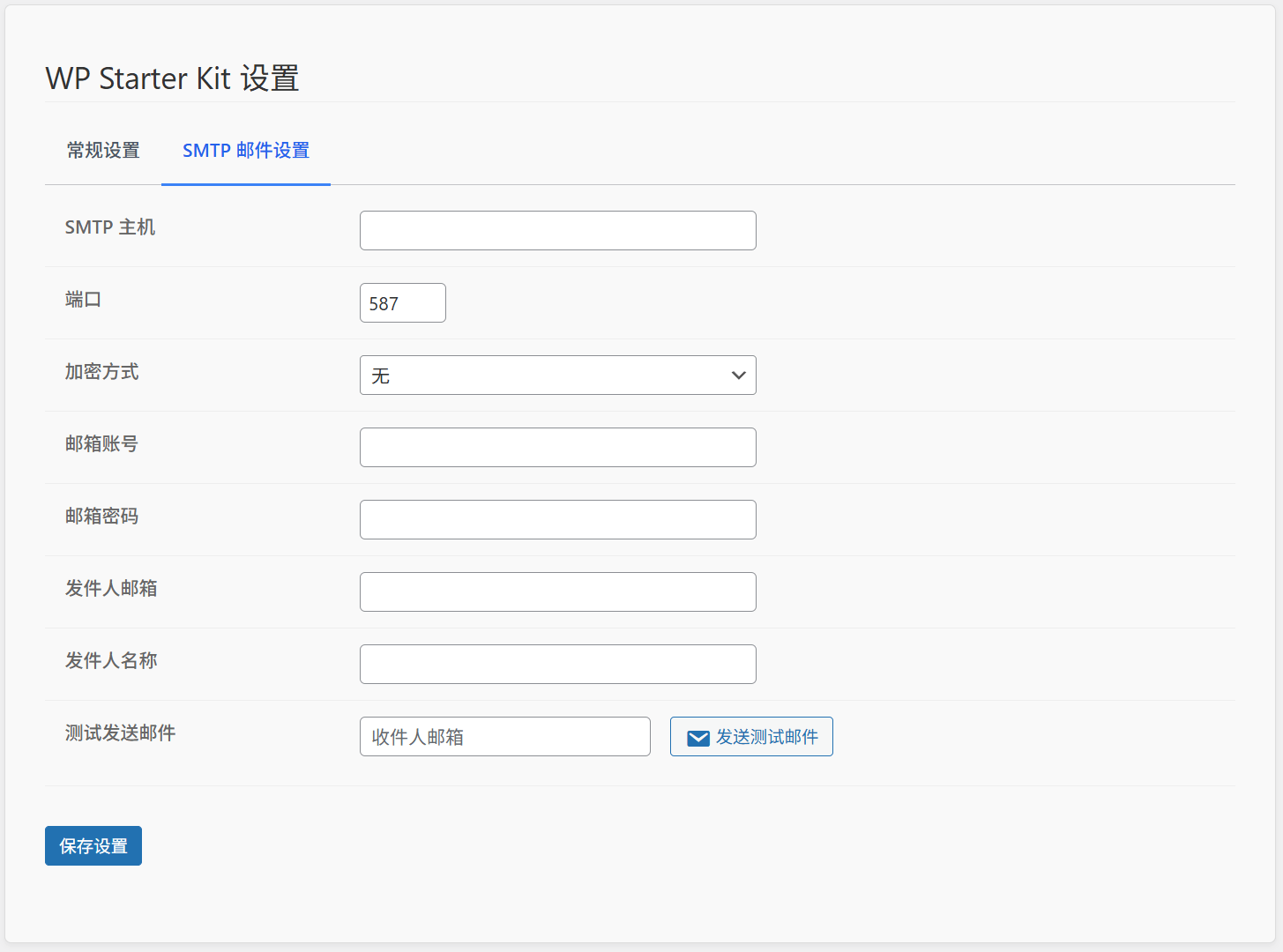Click the 保存设置 button
Viewport: 1283px width, 952px height.
93,845
